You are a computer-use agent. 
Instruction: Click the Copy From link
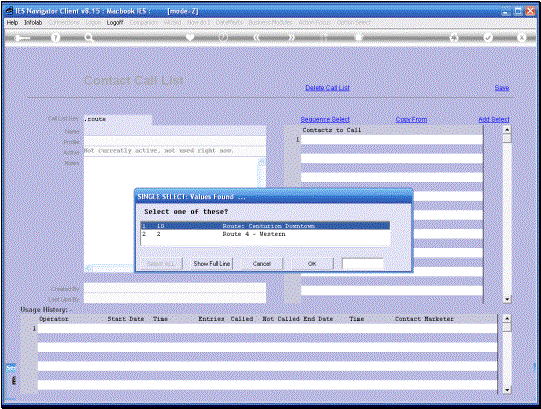[411, 119]
